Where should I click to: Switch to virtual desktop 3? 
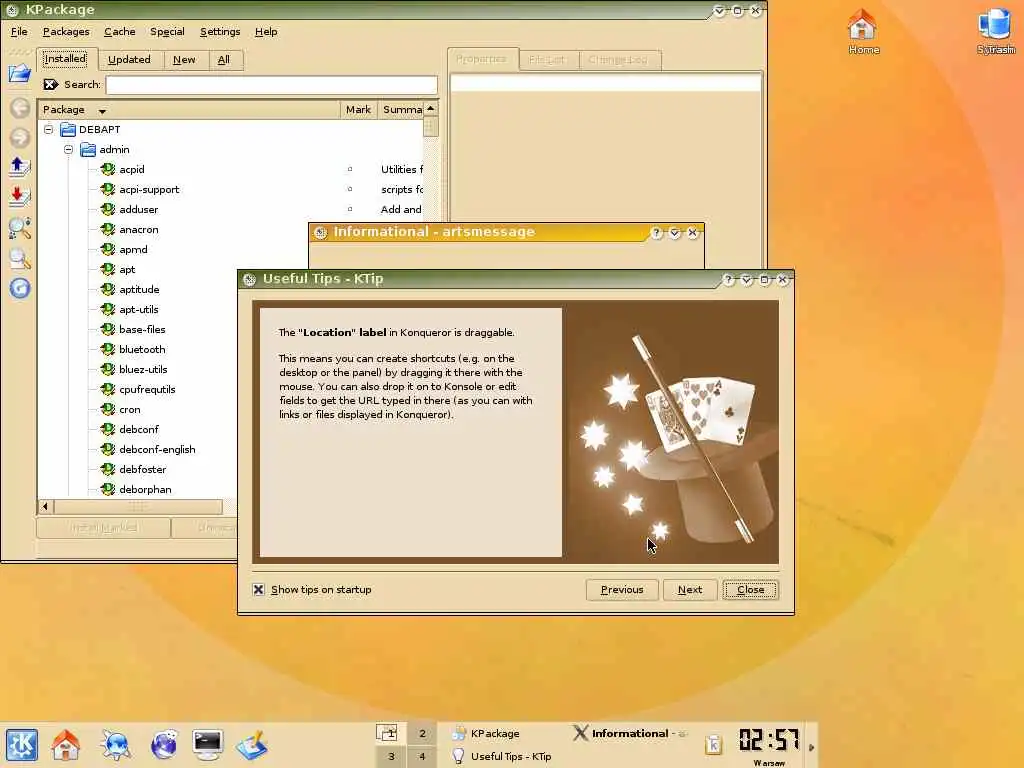tap(391, 756)
